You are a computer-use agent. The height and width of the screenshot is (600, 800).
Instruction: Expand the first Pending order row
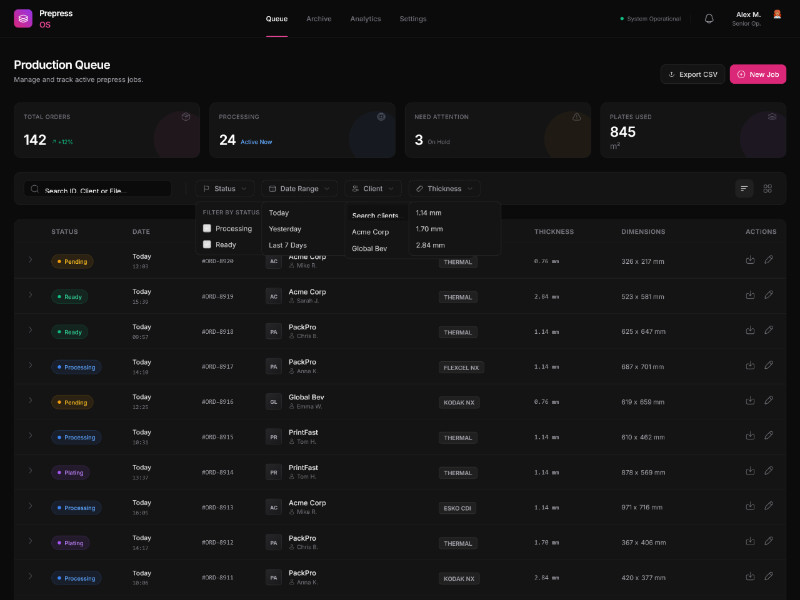tap(30, 261)
